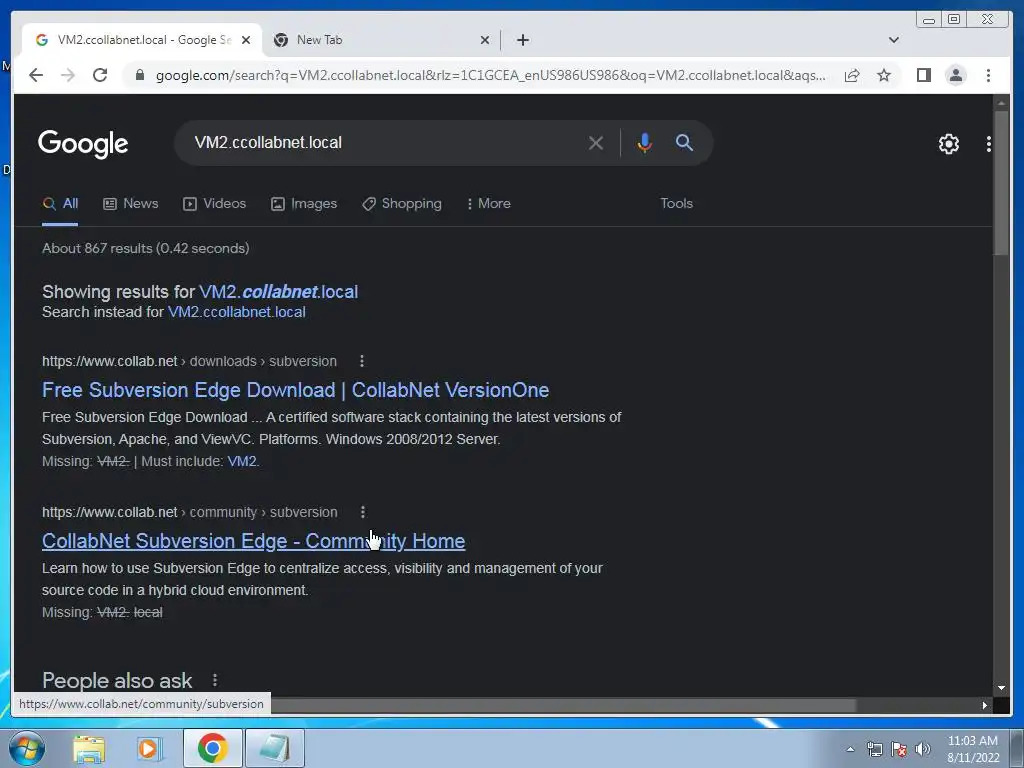Open Windows Explorer from taskbar
The width and height of the screenshot is (1024, 768).
(89, 748)
